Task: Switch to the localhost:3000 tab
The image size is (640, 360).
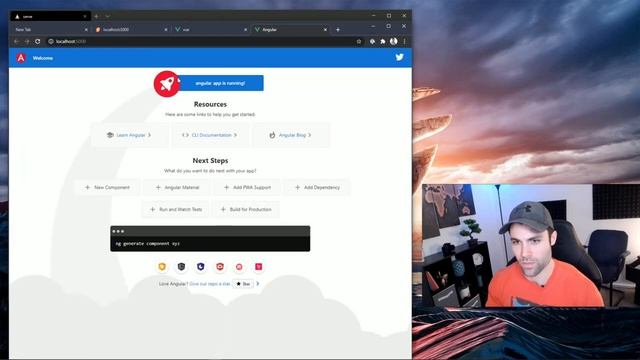Action: click(x=131, y=30)
